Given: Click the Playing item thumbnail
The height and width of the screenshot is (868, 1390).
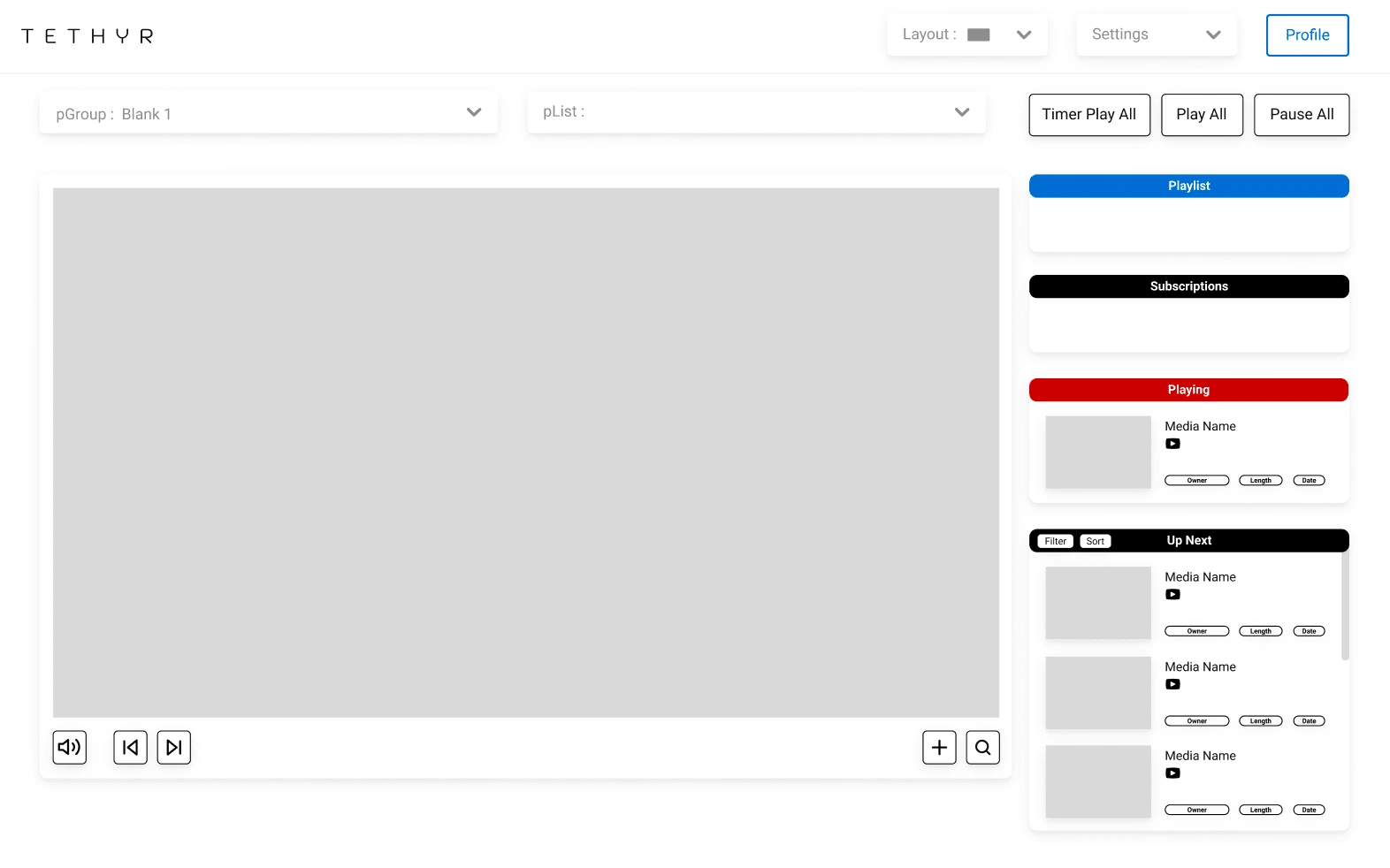Looking at the screenshot, I should pyautogui.click(x=1098, y=453).
